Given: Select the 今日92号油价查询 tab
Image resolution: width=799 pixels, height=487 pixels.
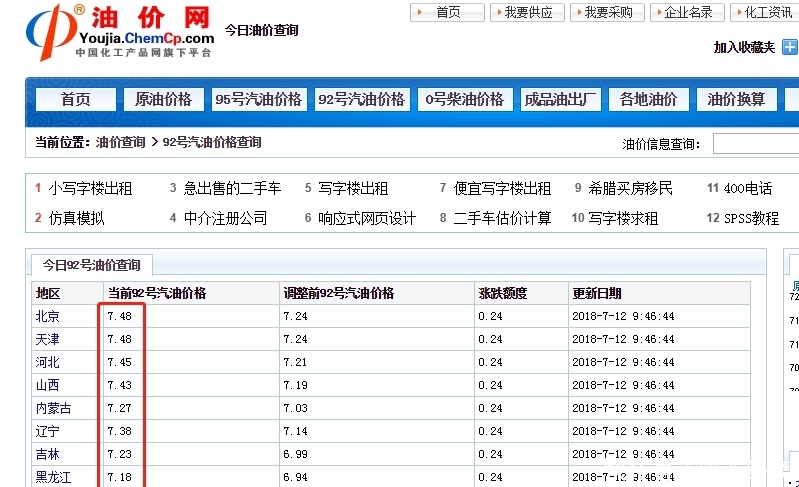Looking at the screenshot, I should [92, 265].
